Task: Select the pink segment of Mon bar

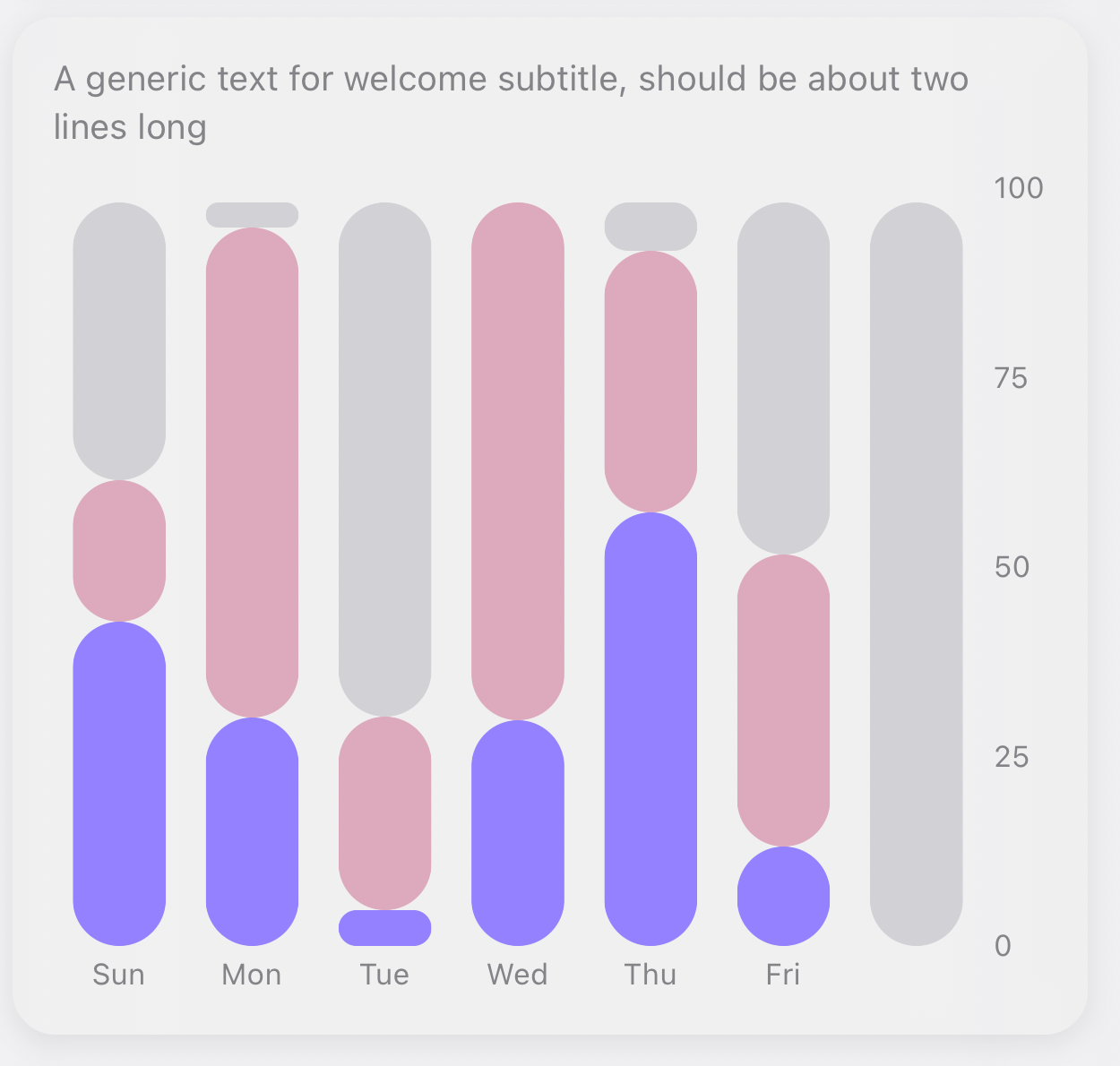Action: (x=252, y=472)
